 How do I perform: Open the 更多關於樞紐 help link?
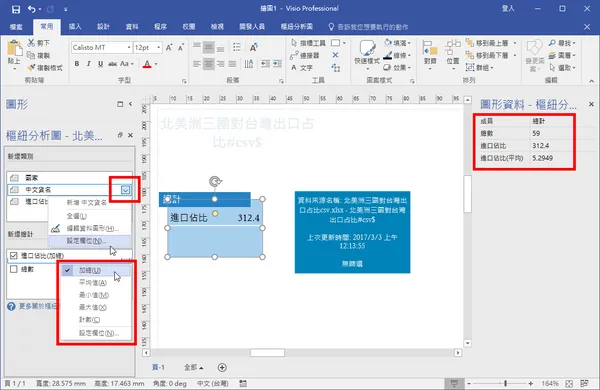33,306
